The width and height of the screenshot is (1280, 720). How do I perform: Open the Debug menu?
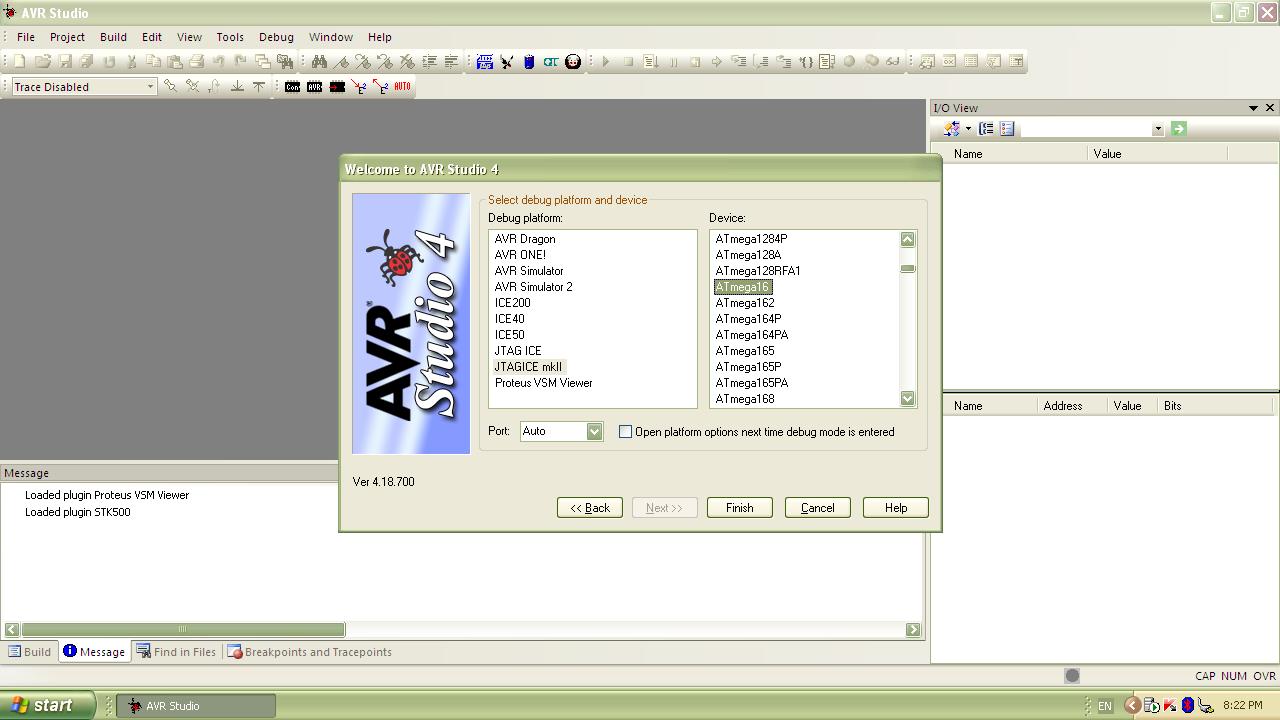(276, 37)
